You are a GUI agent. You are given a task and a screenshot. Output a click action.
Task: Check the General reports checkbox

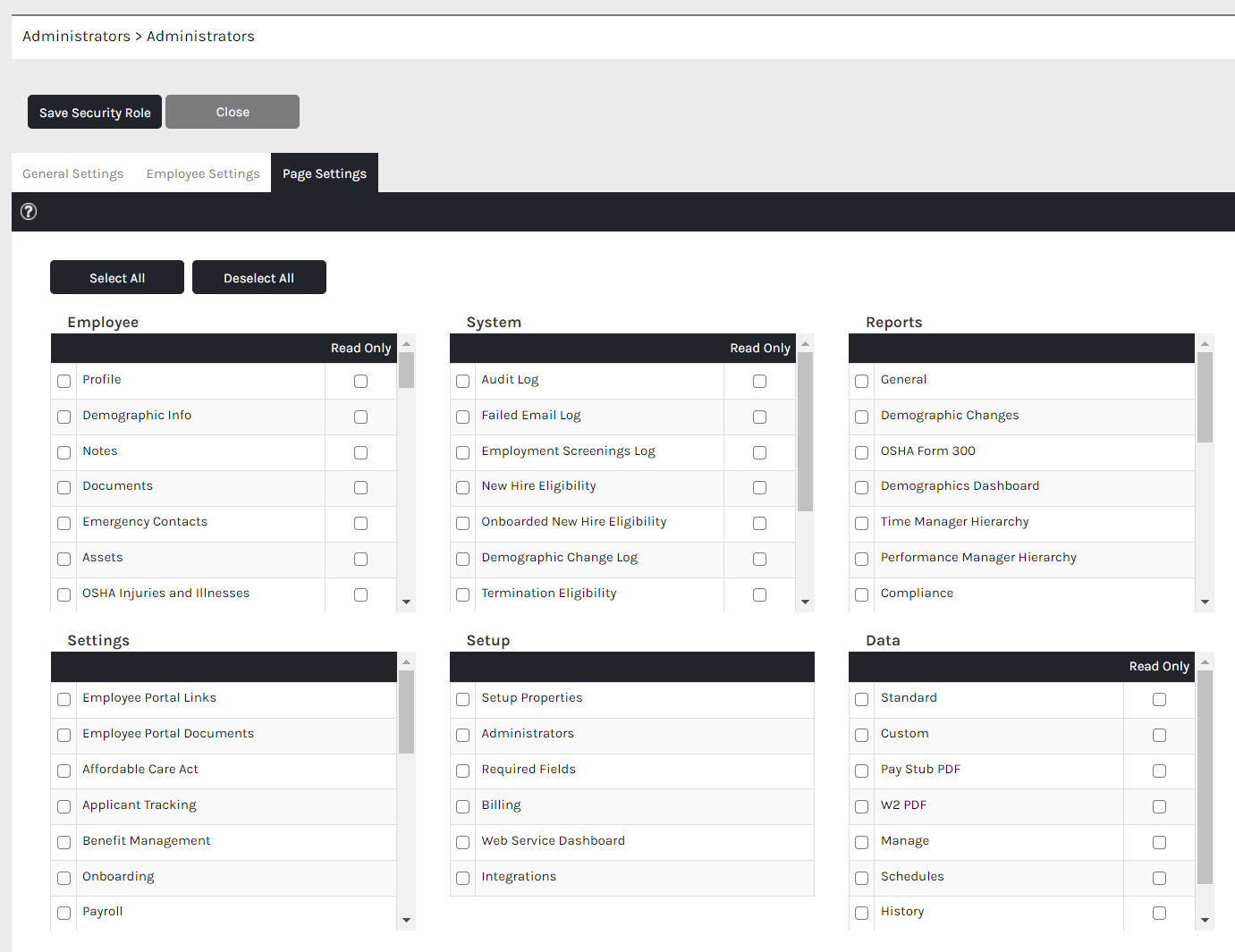[x=862, y=381]
